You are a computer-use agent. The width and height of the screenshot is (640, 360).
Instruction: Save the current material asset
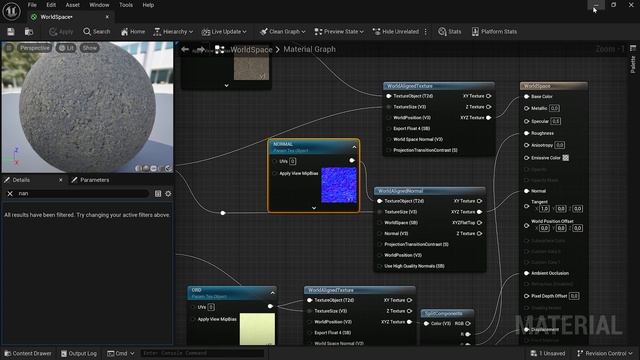11,31
